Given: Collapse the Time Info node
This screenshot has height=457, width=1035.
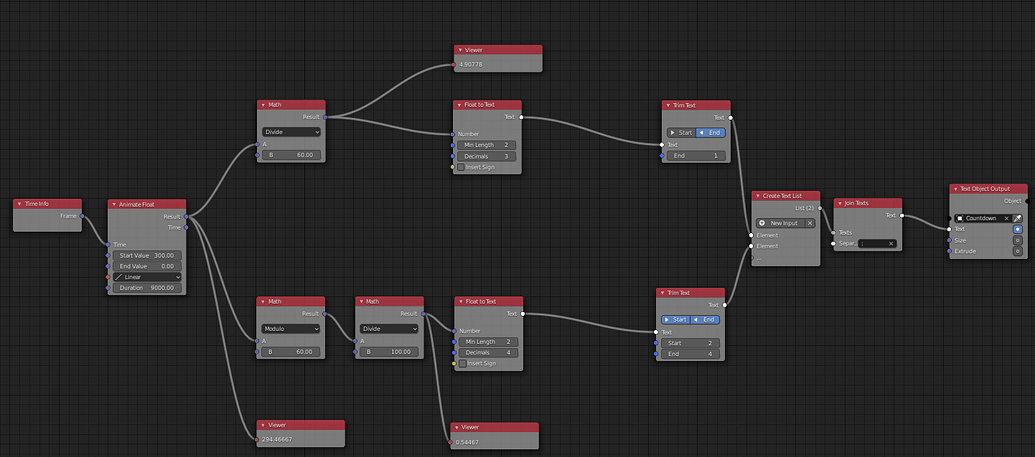Looking at the screenshot, I should 19,204.
